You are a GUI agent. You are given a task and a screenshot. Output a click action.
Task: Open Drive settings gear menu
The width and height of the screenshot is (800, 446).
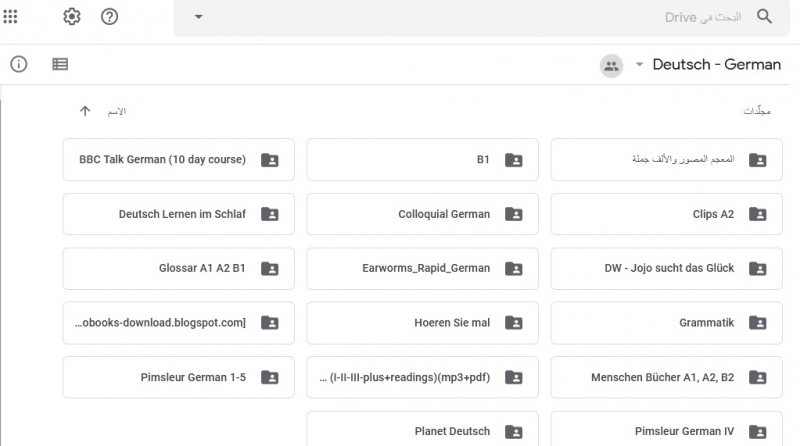point(72,16)
